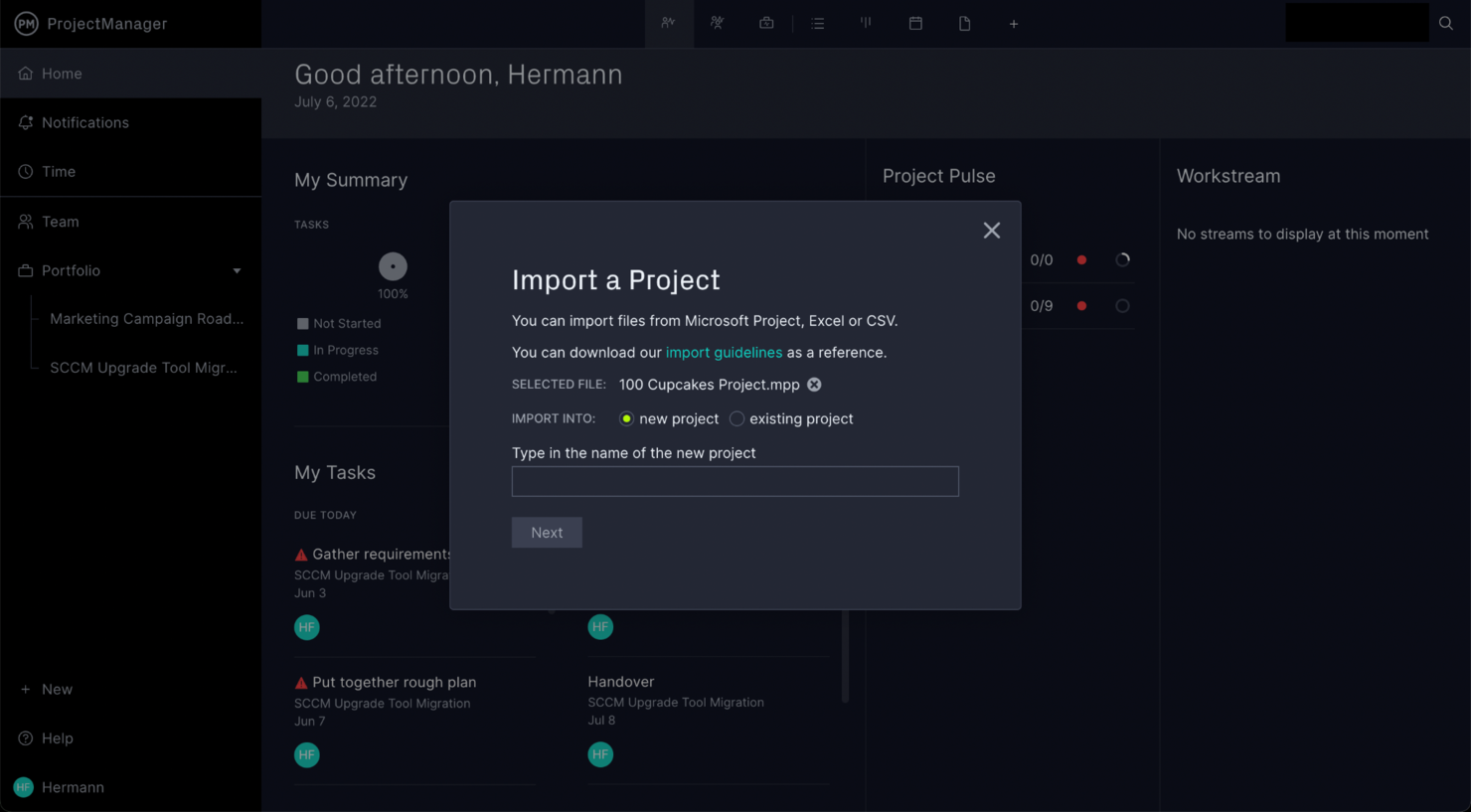This screenshot has width=1471, height=812.
Task: Click the progress ring in the 0/0 row
Action: coord(1123,260)
